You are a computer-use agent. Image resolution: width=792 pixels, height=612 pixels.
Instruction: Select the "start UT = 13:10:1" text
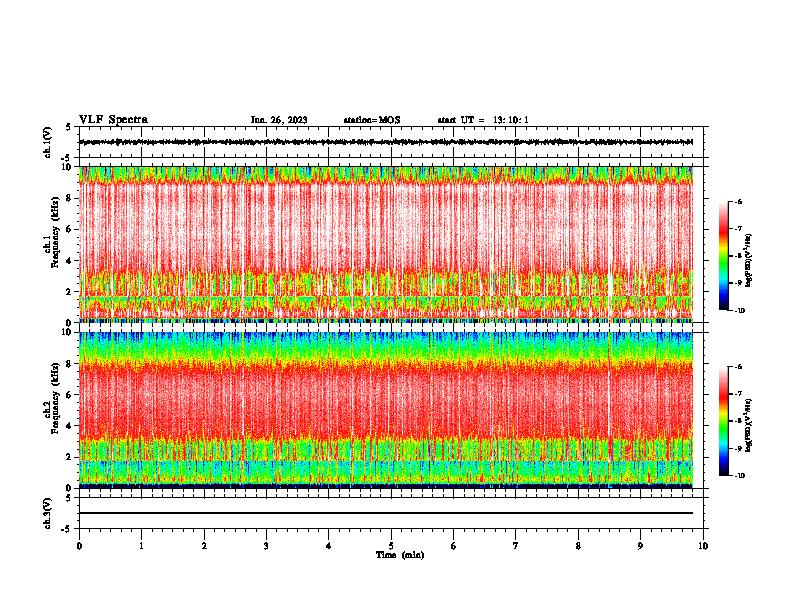click(483, 120)
